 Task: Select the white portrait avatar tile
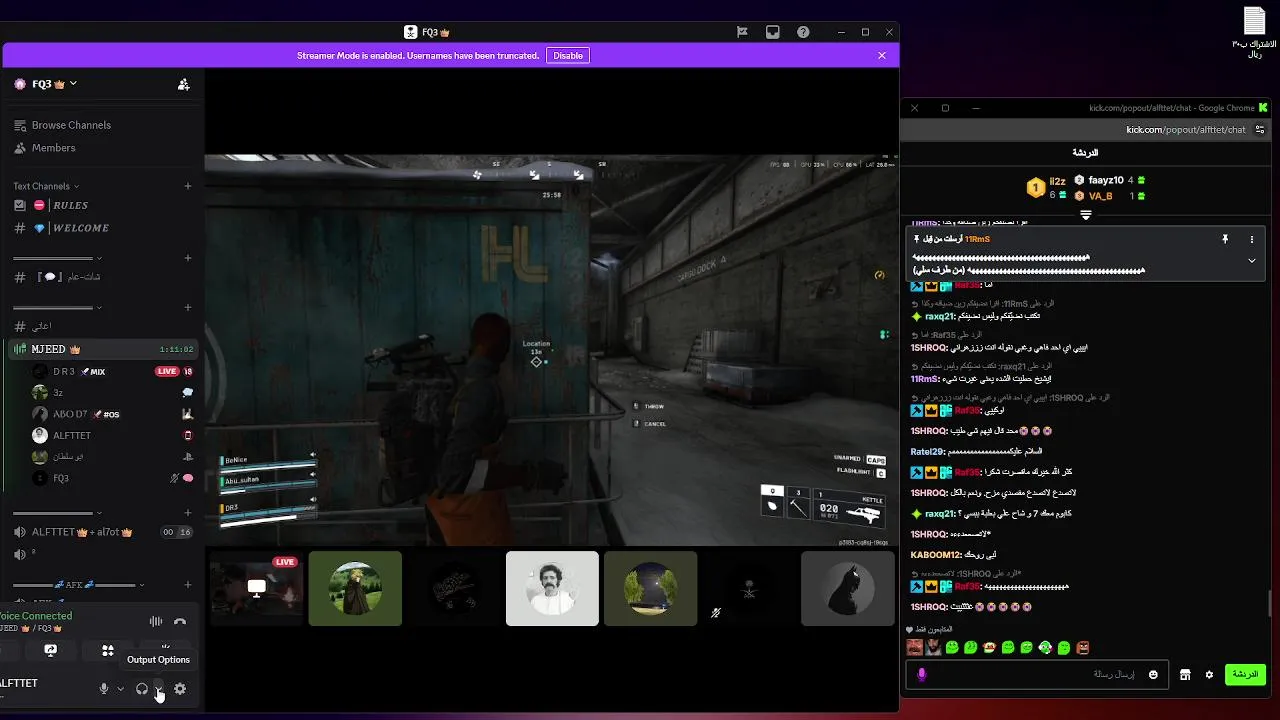(x=552, y=588)
